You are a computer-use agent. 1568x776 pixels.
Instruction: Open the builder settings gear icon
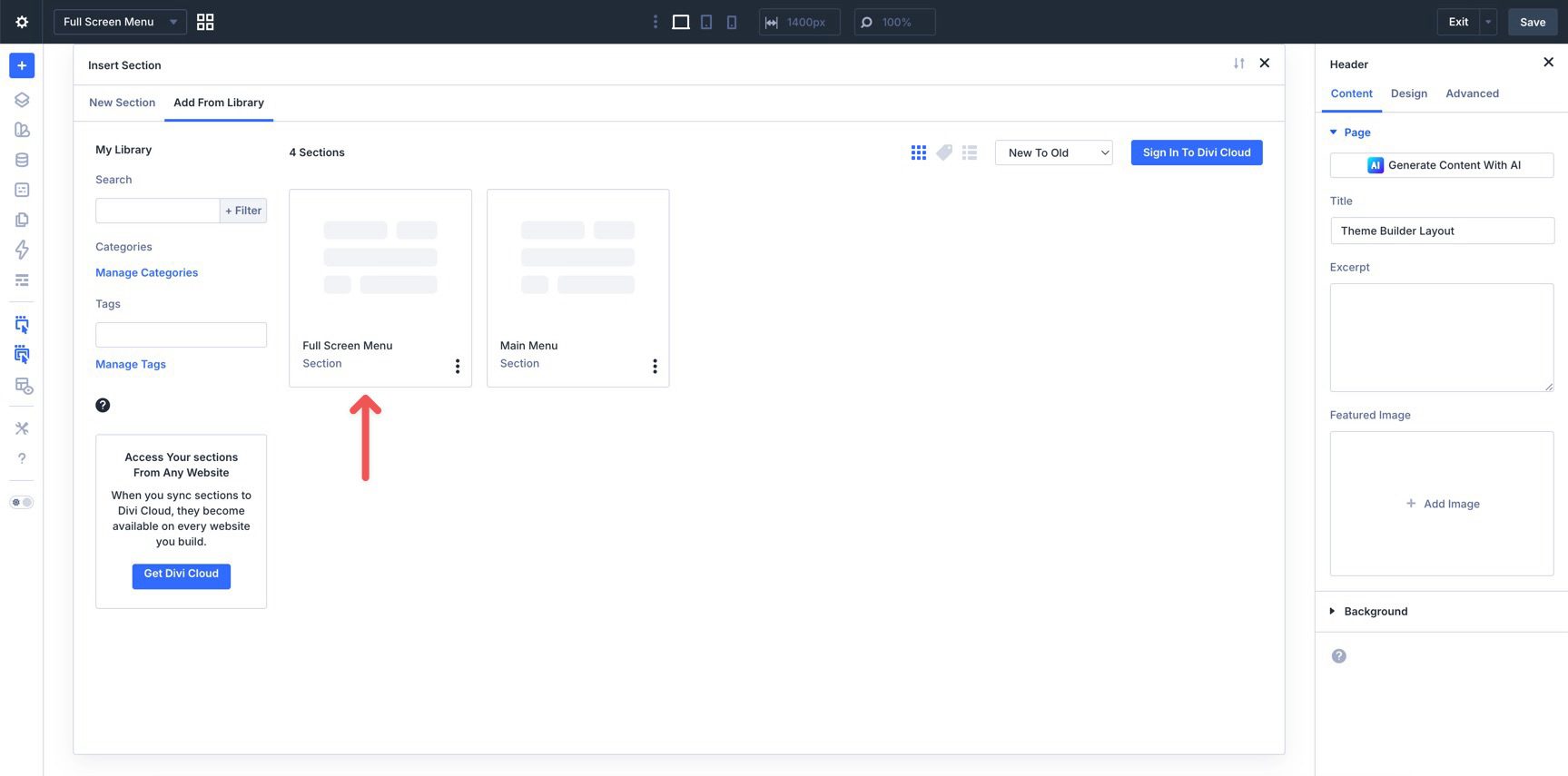[x=22, y=22]
